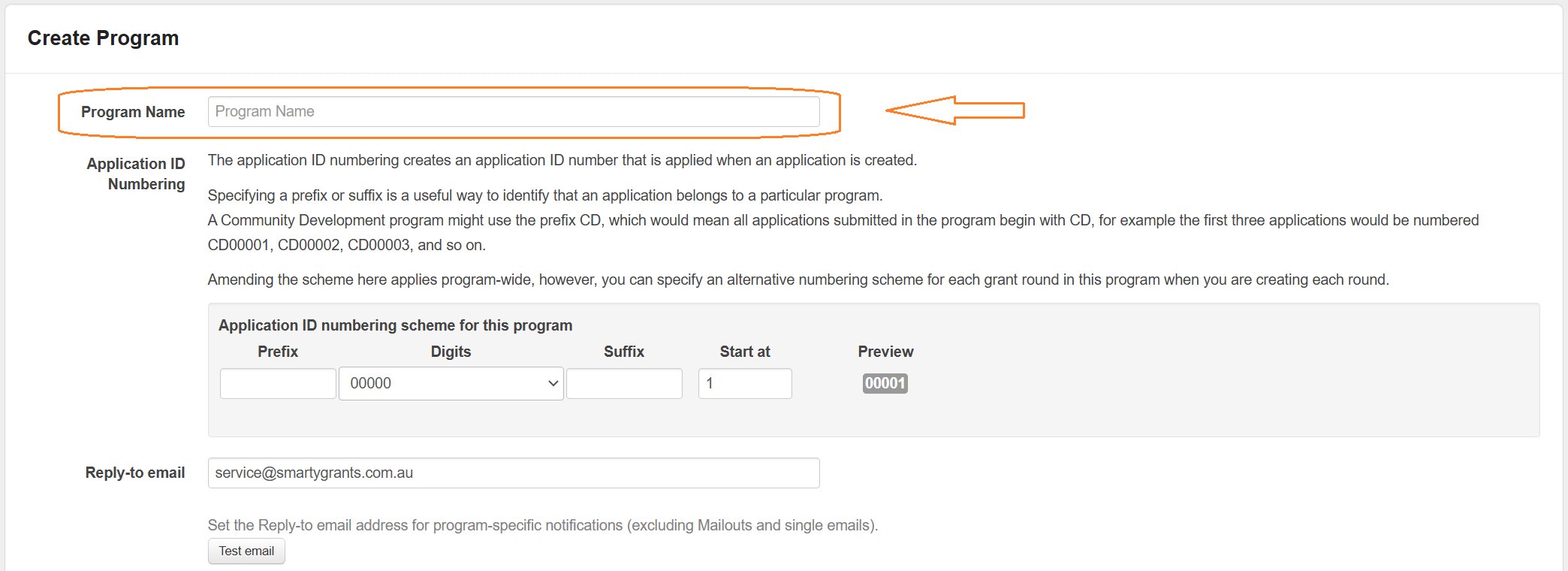1568x571 pixels.
Task: Click the Program Name field label
Action: click(133, 112)
